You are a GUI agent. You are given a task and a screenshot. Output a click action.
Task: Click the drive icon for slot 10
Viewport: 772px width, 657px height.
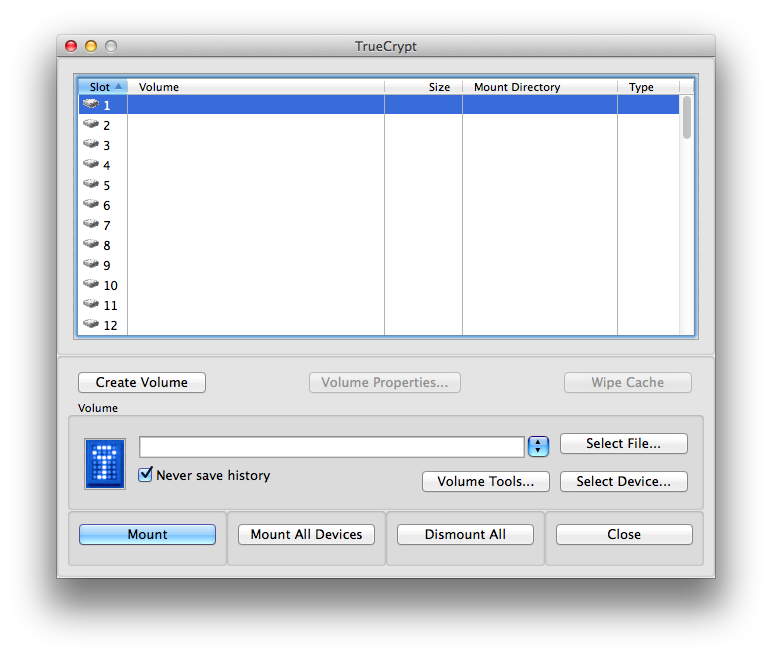tap(91, 284)
